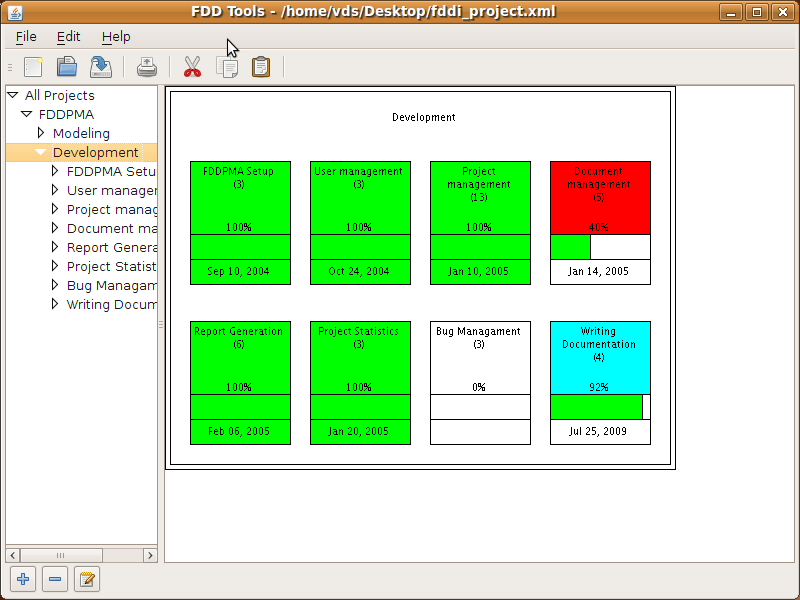The width and height of the screenshot is (800, 600).
Task: Click the Java icon in title bar
Action: [15, 12]
